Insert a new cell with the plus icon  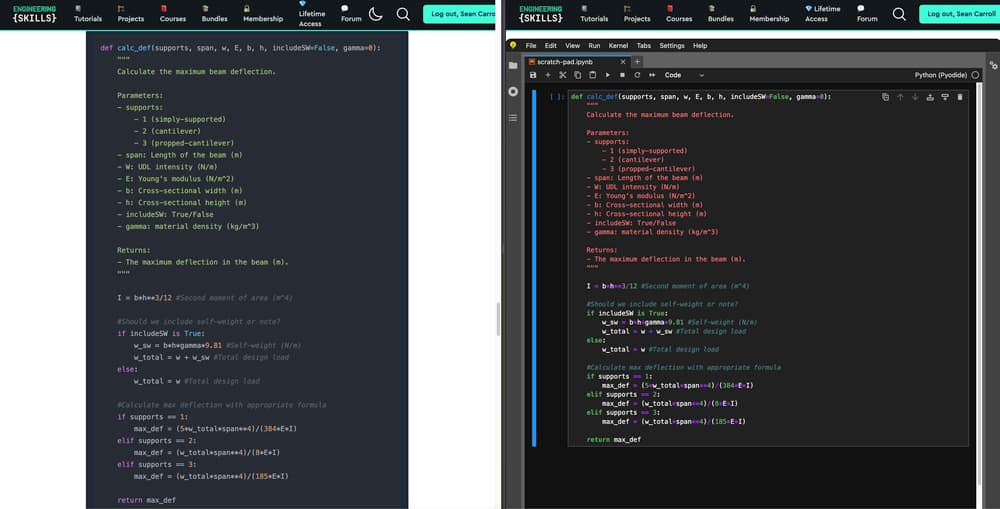[547, 75]
